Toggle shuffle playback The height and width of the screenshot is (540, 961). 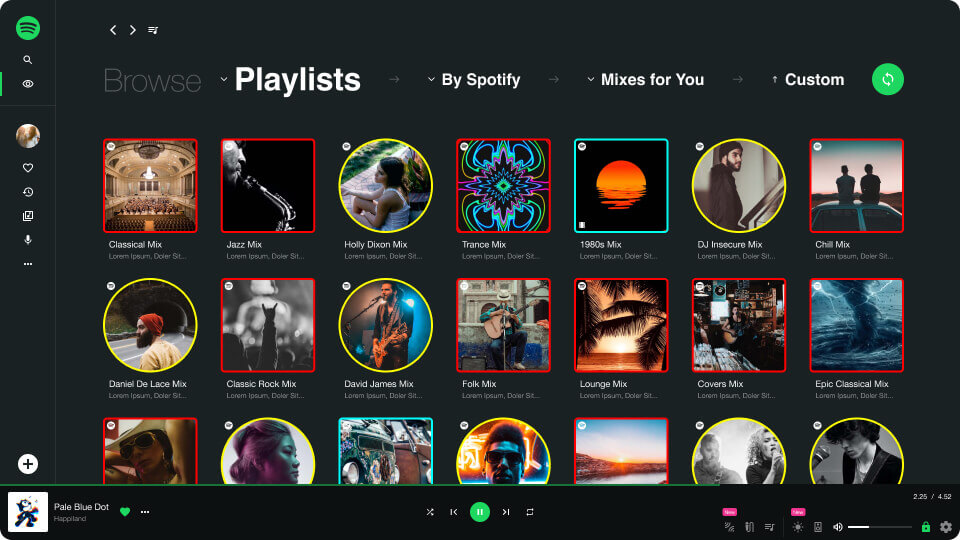point(430,512)
